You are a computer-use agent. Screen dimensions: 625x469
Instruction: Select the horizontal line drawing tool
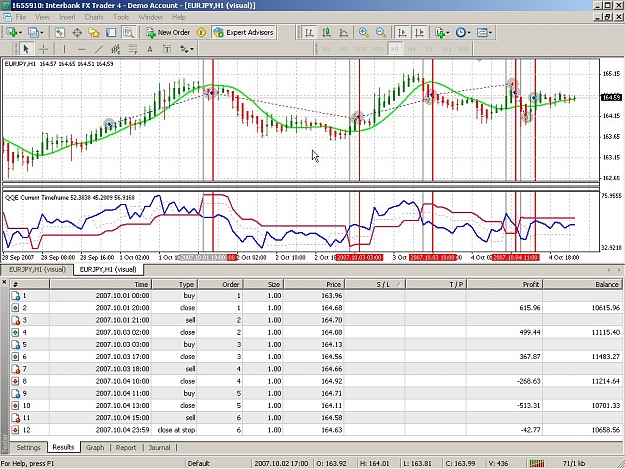[81, 49]
